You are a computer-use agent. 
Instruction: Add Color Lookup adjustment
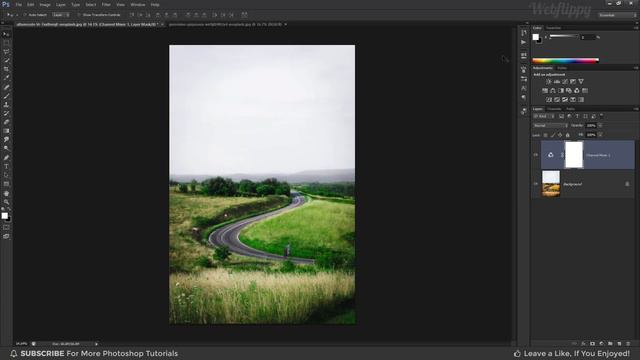click(x=585, y=91)
